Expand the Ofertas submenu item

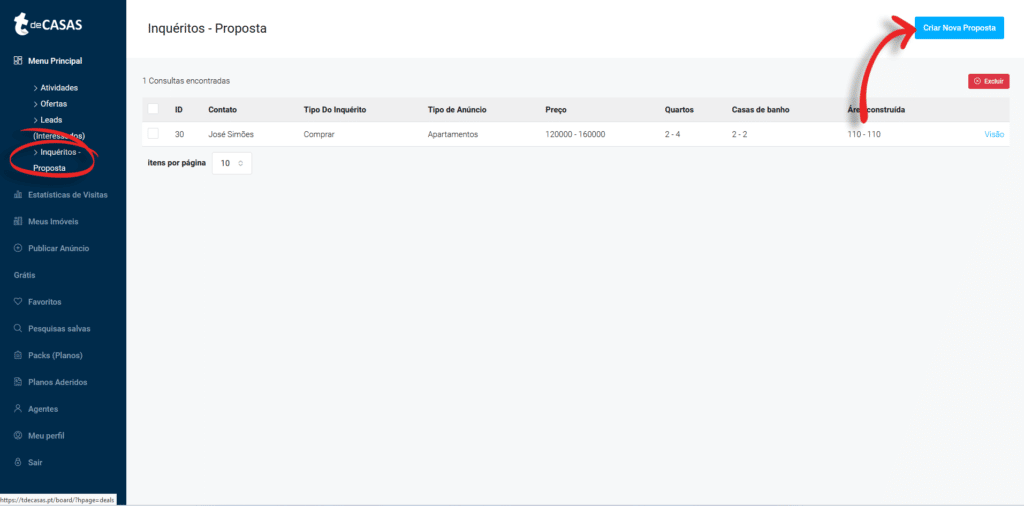coord(50,104)
